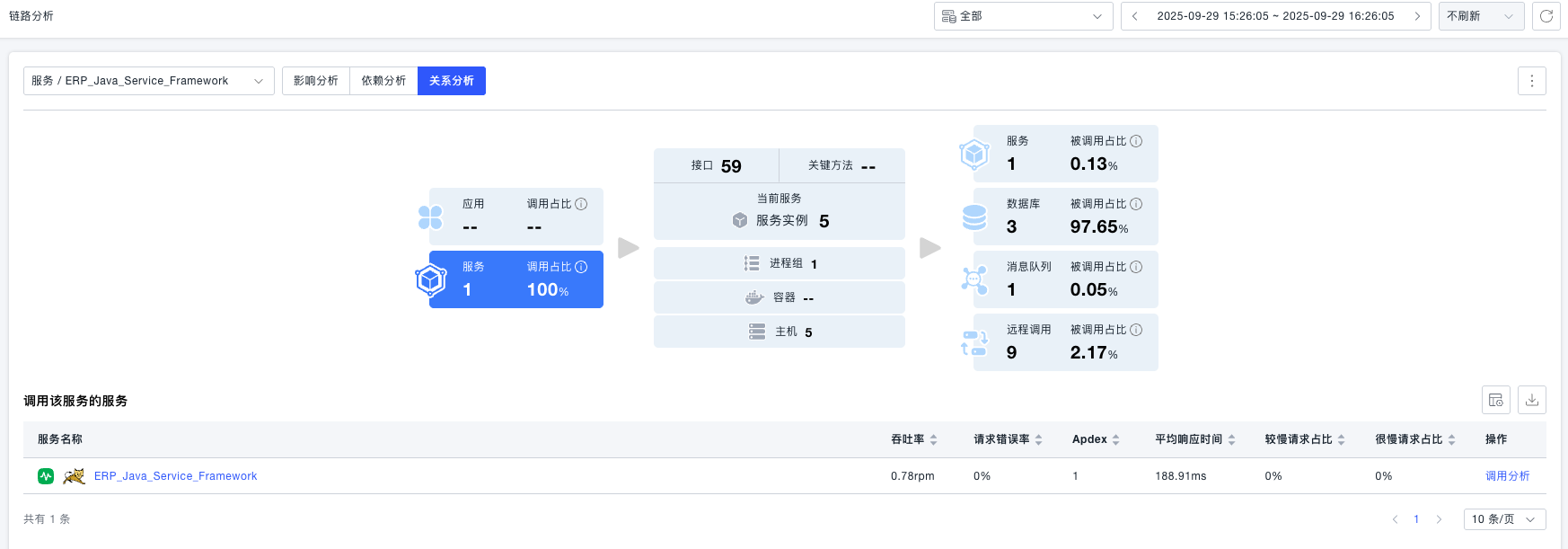Change the 10 条/页 page size

click(x=1504, y=519)
